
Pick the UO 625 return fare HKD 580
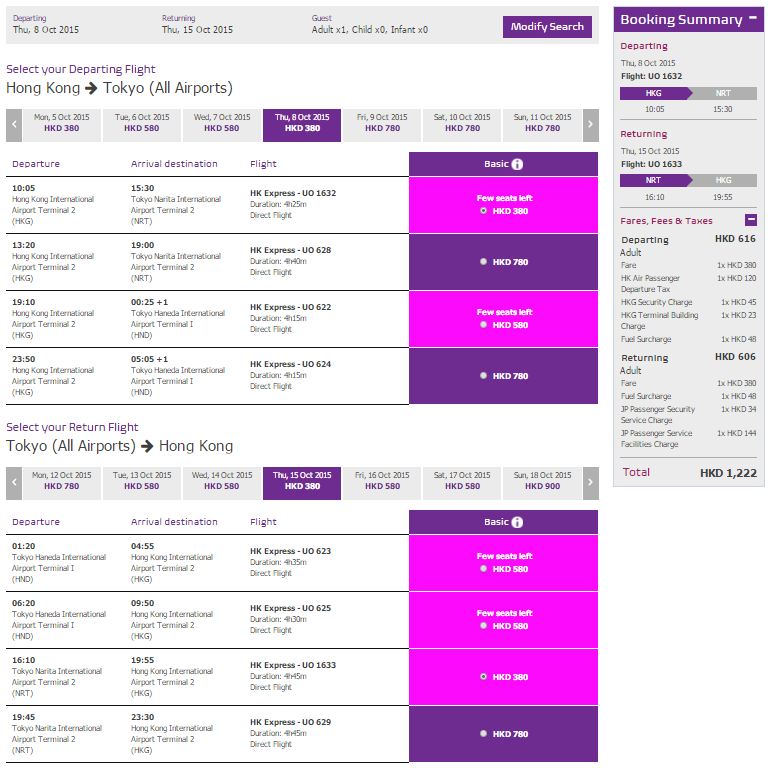click(484, 626)
